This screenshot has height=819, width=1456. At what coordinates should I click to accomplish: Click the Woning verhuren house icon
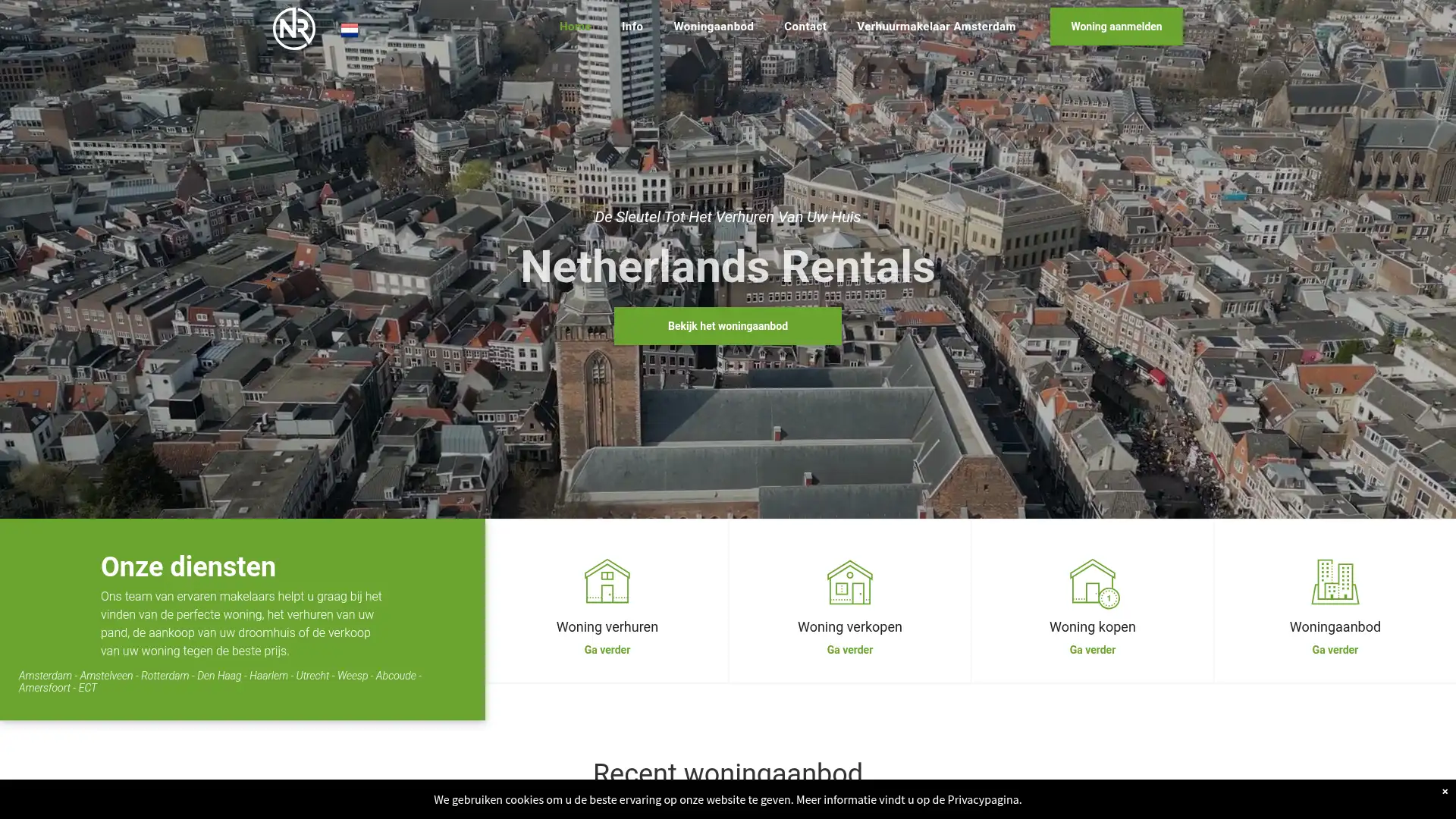pyautogui.click(x=607, y=581)
